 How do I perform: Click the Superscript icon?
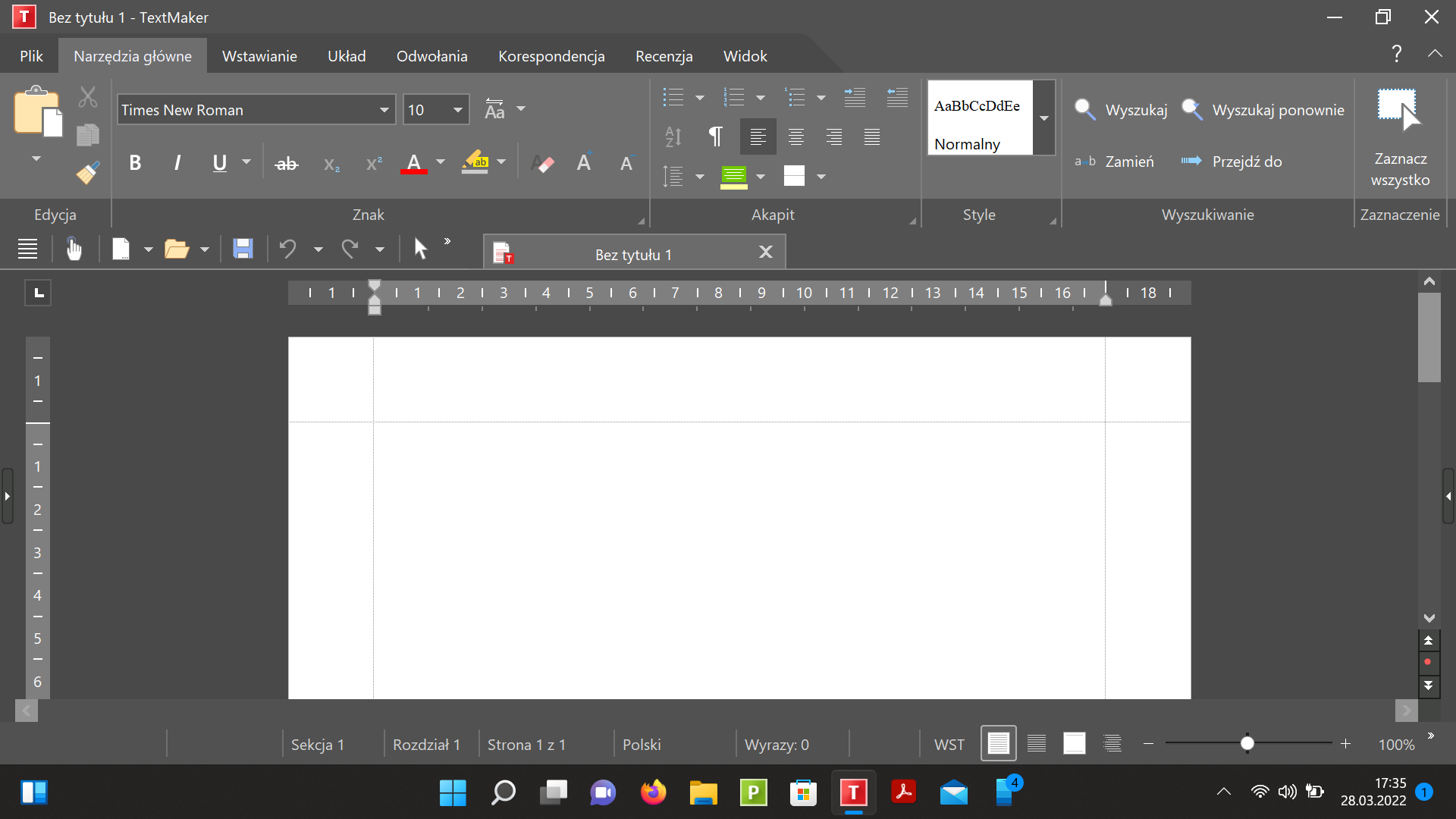coord(374,164)
